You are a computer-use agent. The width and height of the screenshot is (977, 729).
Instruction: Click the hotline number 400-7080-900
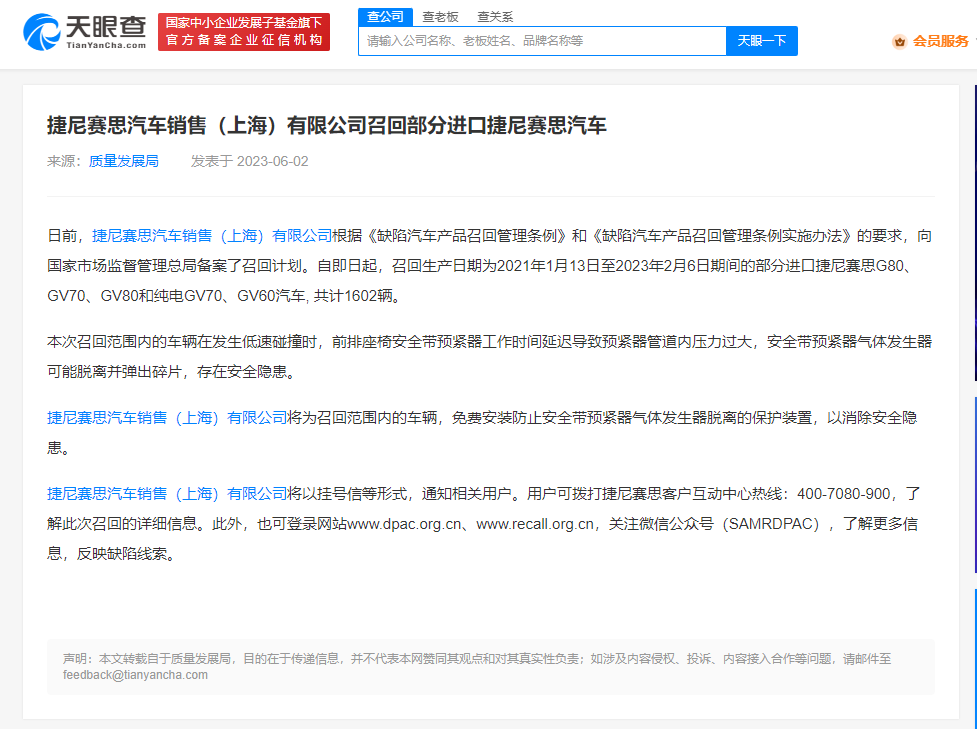(x=844, y=494)
